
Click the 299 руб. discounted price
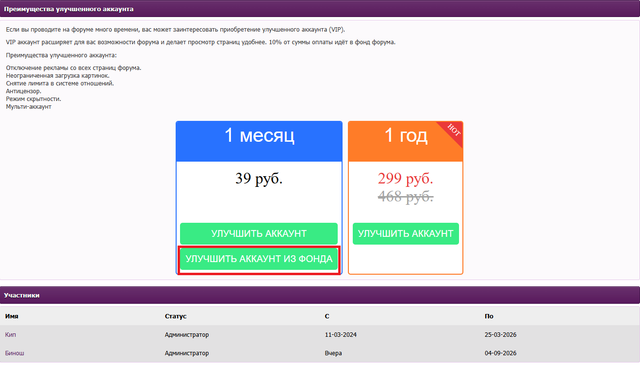tap(405, 178)
